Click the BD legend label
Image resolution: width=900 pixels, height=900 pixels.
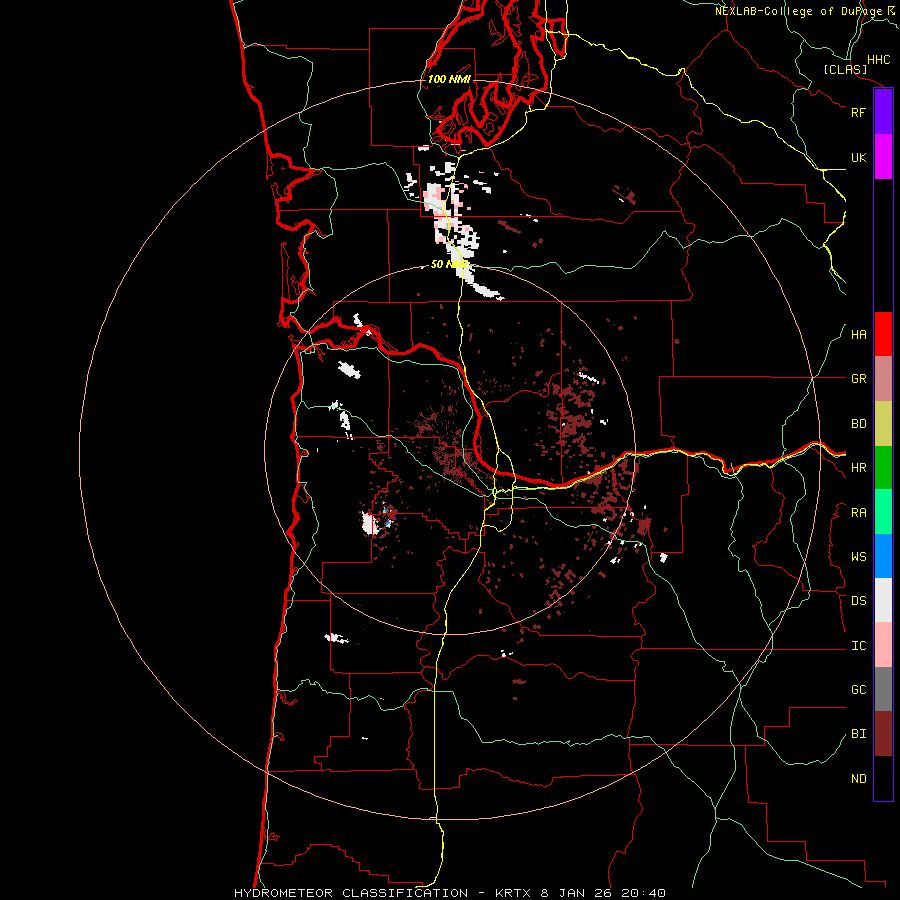click(858, 424)
